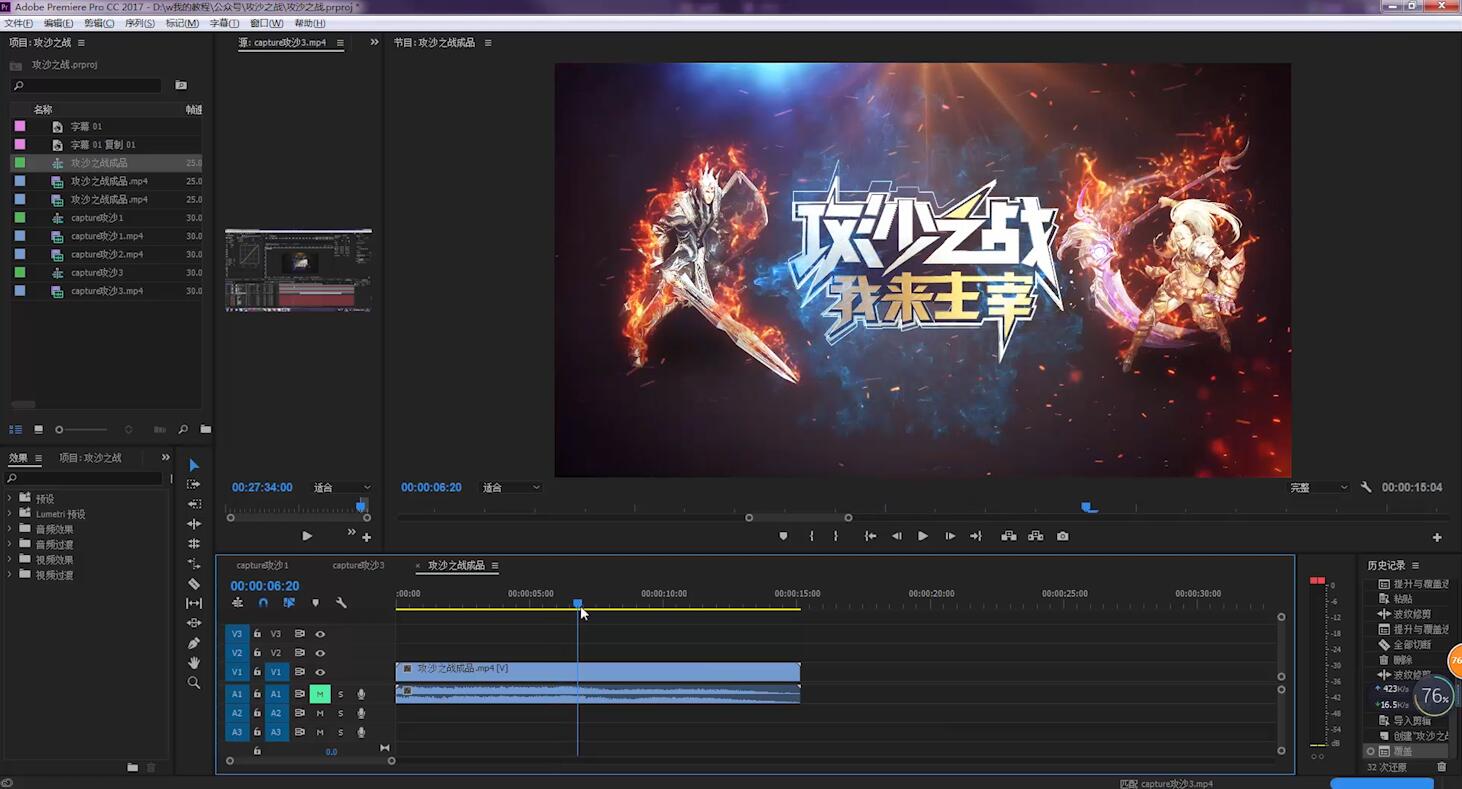Step back one frame in Program monitor
Screen dimensions: 1462x789
[897, 536]
